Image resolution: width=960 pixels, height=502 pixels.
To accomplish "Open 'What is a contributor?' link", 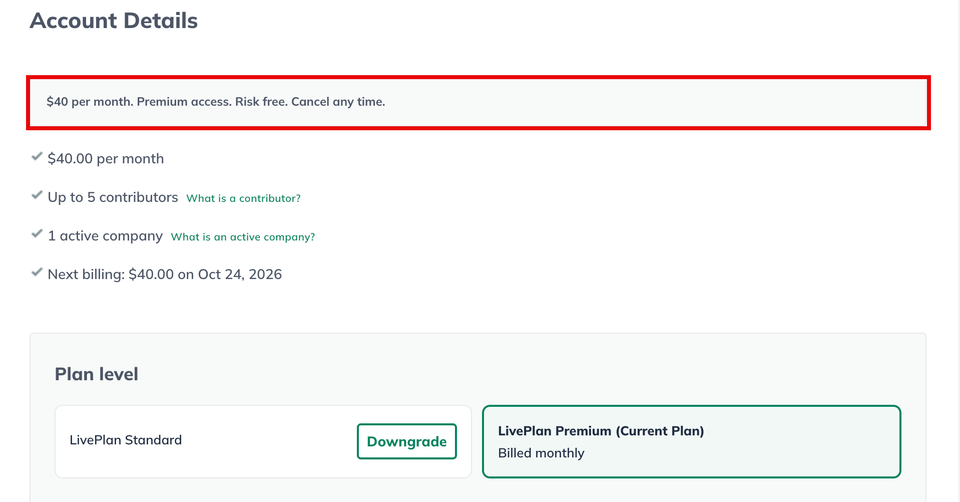I will (243, 198).
